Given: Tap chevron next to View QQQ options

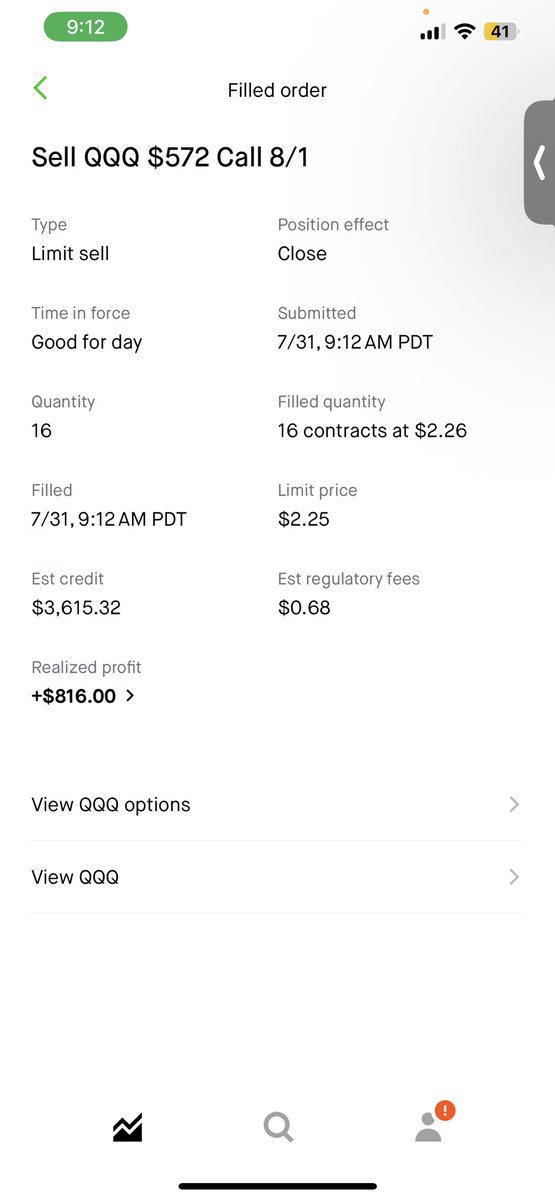Looking at the screenshot, I should pyautogui.click(x=514, y=804).
